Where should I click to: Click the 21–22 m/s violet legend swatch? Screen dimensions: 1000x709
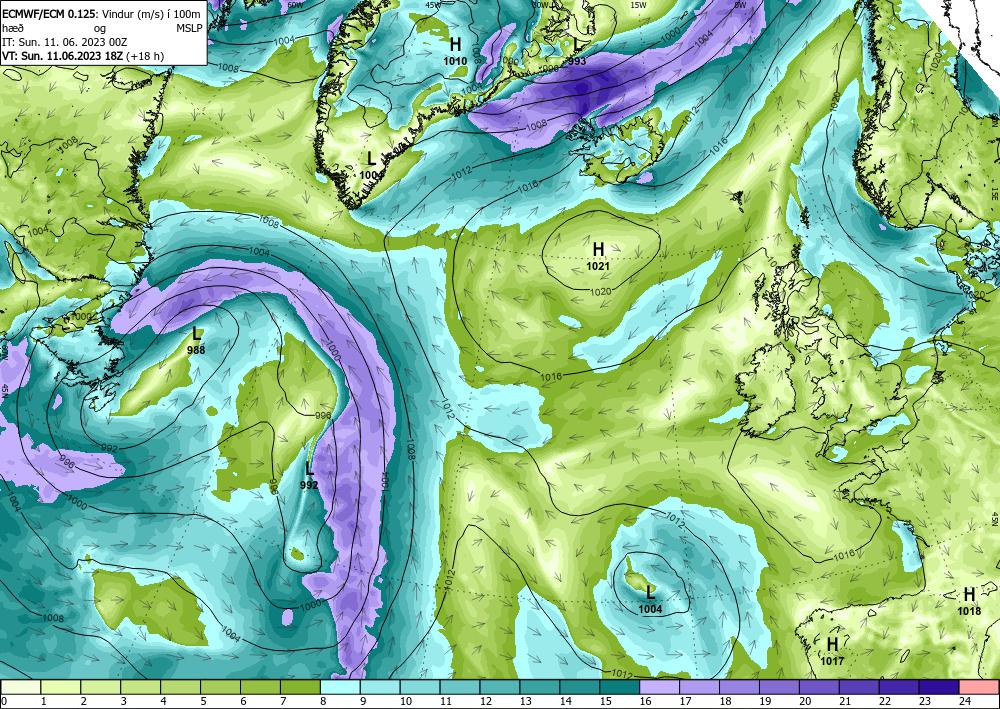[859, 687]
